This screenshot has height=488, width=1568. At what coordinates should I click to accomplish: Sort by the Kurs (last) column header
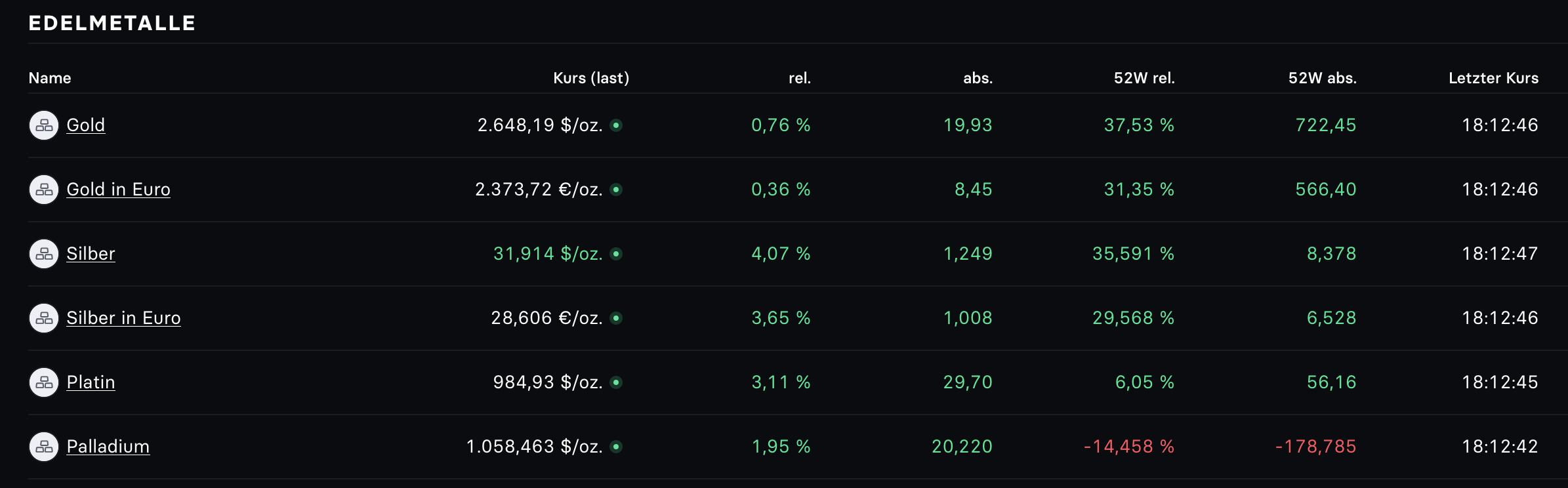pyautogui.click(x=590, y=78)
